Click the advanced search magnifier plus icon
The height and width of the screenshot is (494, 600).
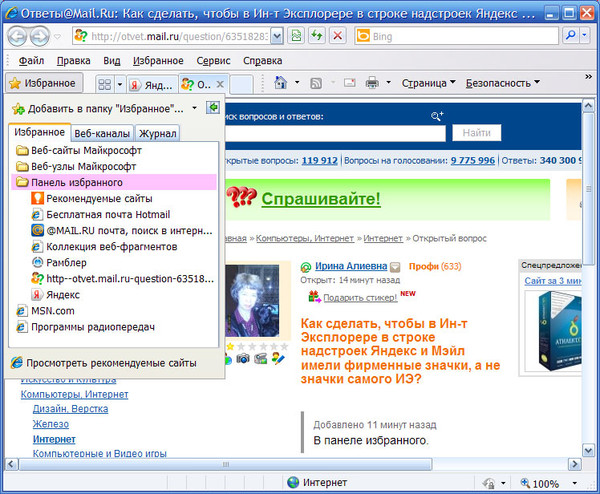(437, 116)
